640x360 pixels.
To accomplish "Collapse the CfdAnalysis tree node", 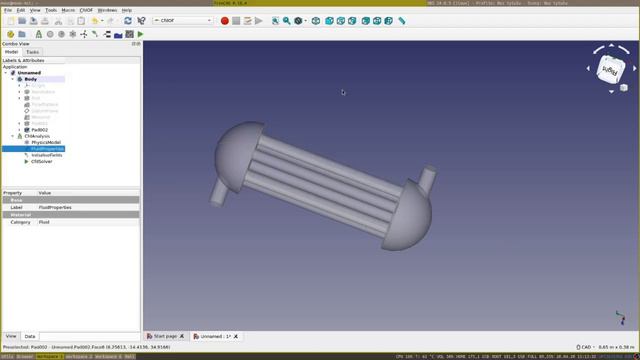I will (13, 136).
